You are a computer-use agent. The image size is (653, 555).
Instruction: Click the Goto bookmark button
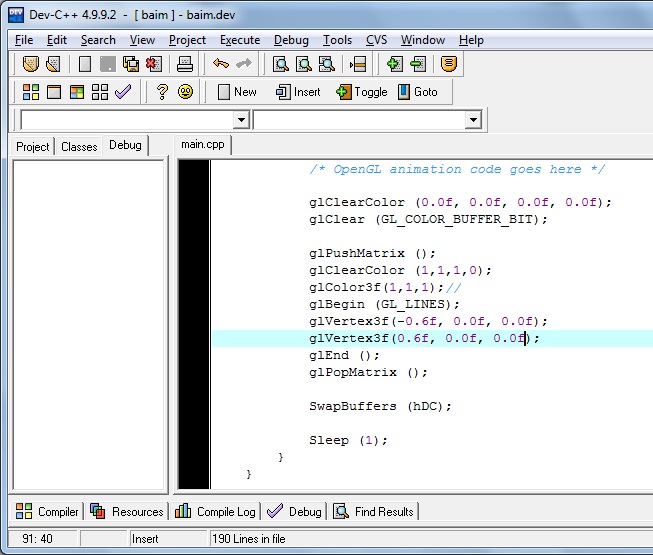[x=418, y=92]
